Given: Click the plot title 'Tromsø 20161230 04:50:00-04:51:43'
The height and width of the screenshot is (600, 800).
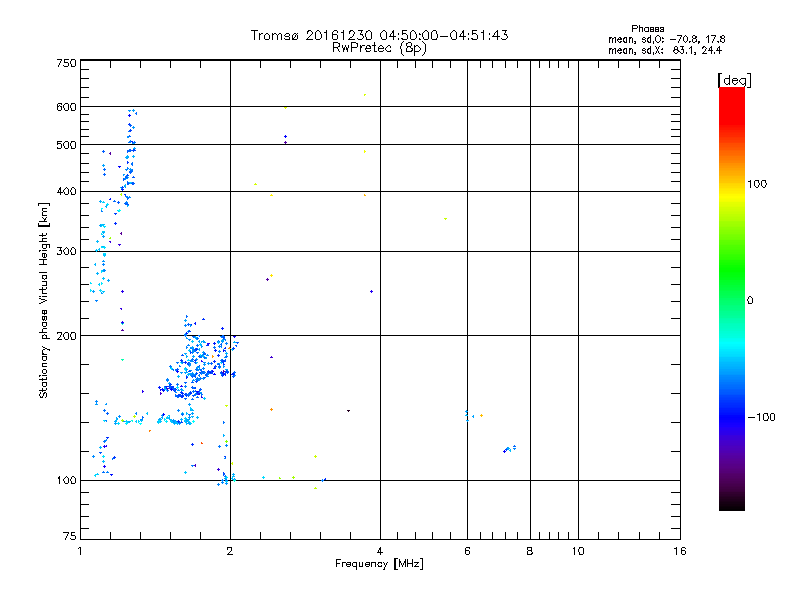Looking at the screenshot, I should pos(379,35).
